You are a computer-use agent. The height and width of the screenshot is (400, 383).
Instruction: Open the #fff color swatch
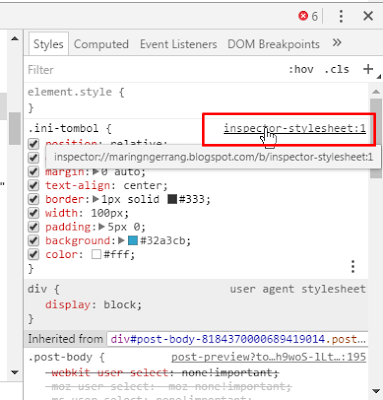96,255
